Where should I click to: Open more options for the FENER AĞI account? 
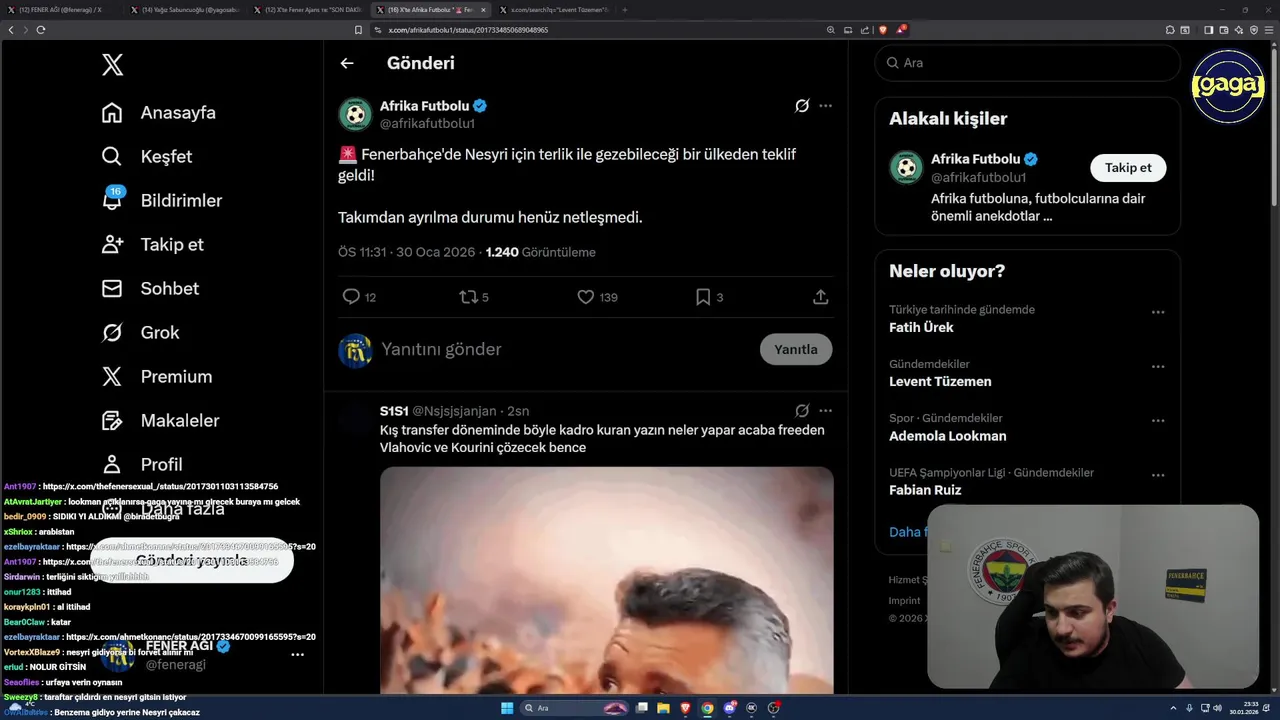297,655
